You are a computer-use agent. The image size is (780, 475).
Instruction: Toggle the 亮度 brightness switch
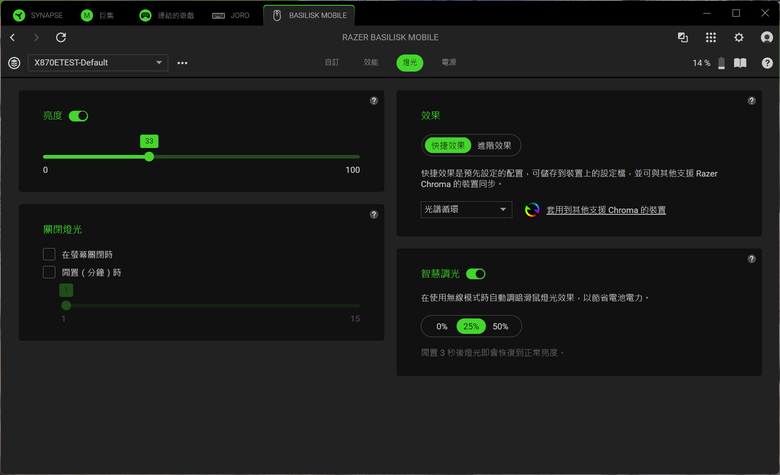click(79, 116)
